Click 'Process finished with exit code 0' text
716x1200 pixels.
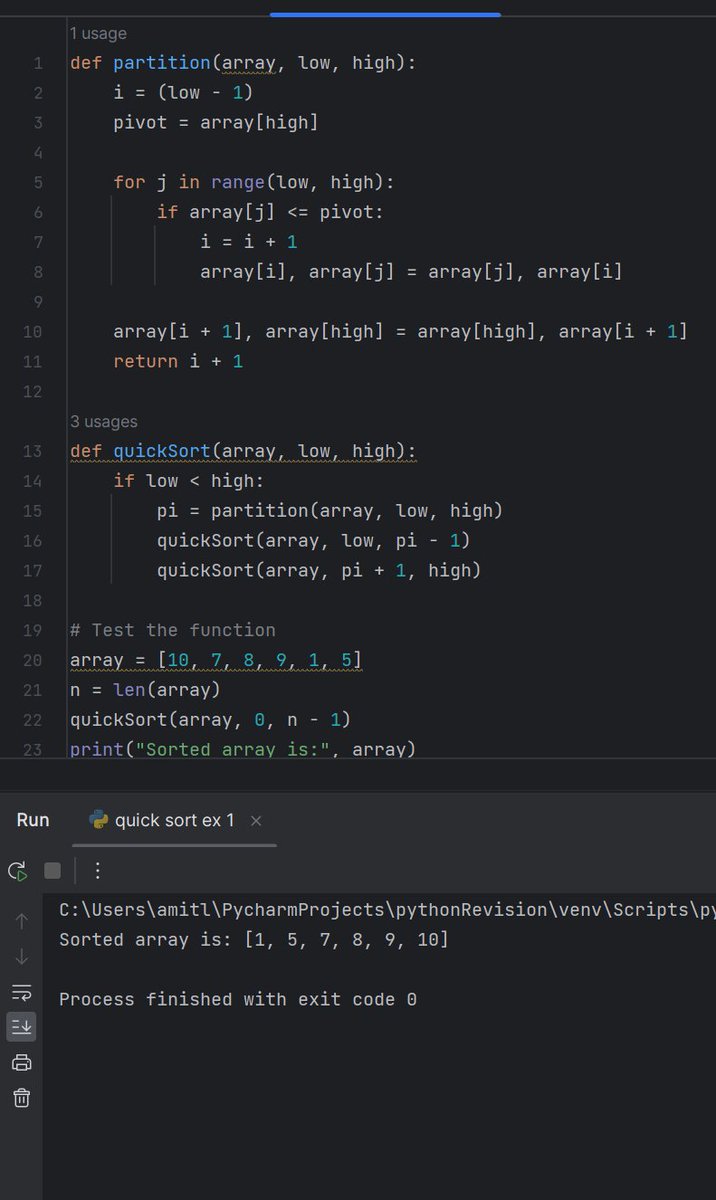[238, 1000]
